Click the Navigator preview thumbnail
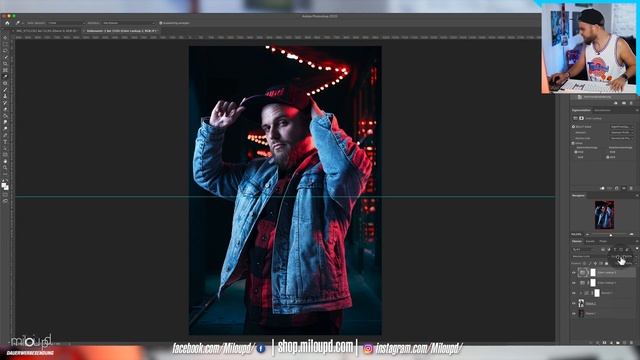Image resolution: width=640 pixels, height=360 pixels. pyautogui.click(x=604, y=214)
